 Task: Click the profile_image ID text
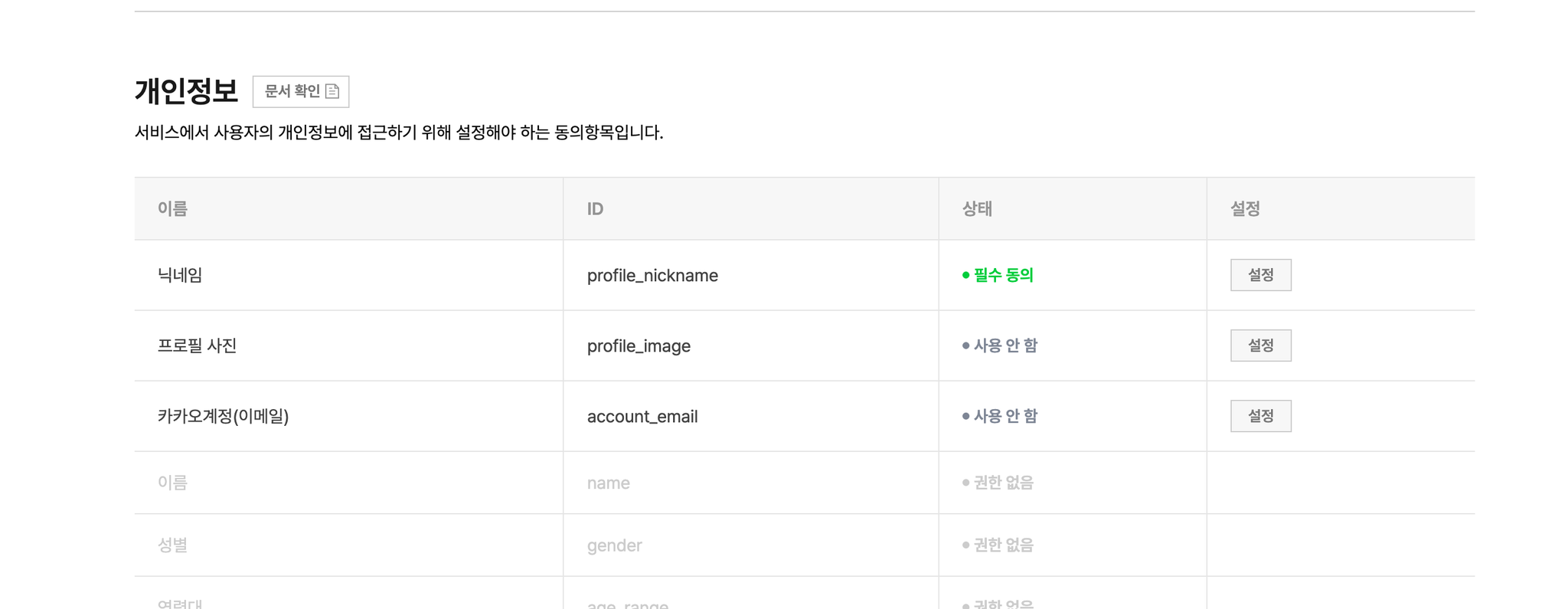pos(639,345)
